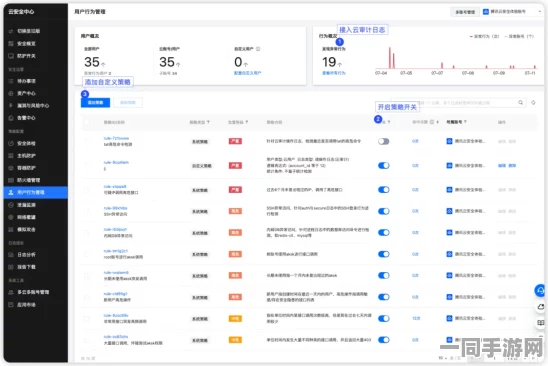Open the 资产中心 sidebar icon
Image resolution: width=548 pixels, height=366 pixels.
click(x=11, y=93)
